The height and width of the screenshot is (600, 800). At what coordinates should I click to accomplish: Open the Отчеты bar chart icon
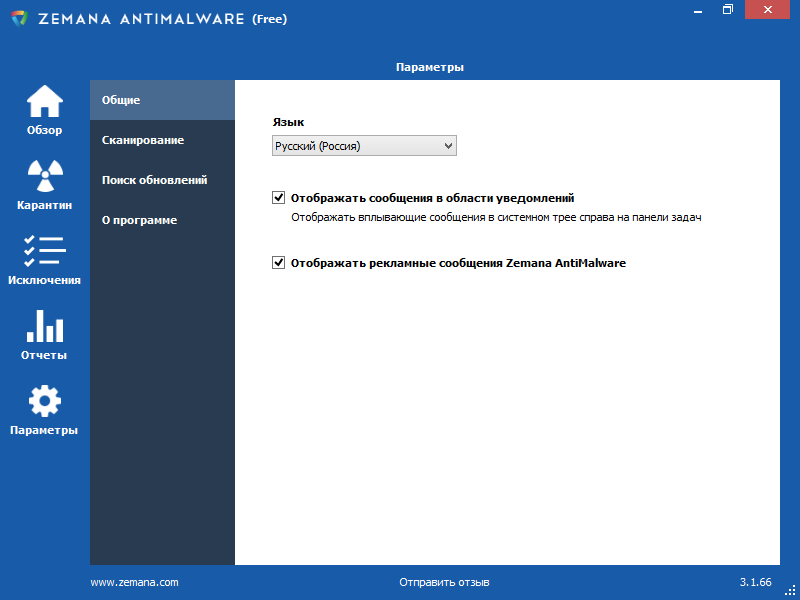pos(45,326)
